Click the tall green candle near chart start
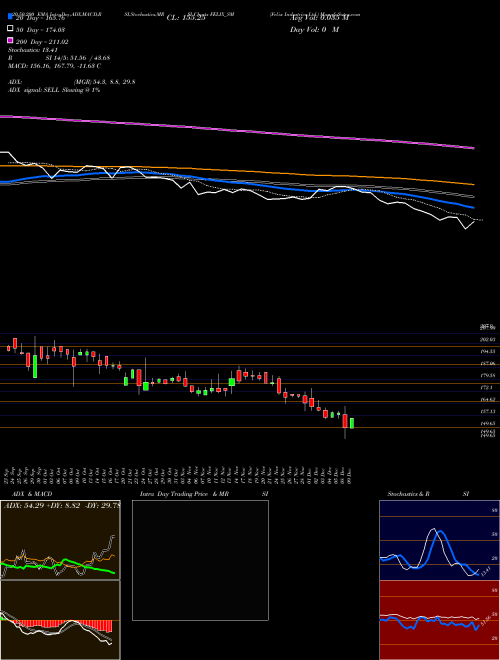This screenshot has width=500, height=660. (x=35, y=366)
